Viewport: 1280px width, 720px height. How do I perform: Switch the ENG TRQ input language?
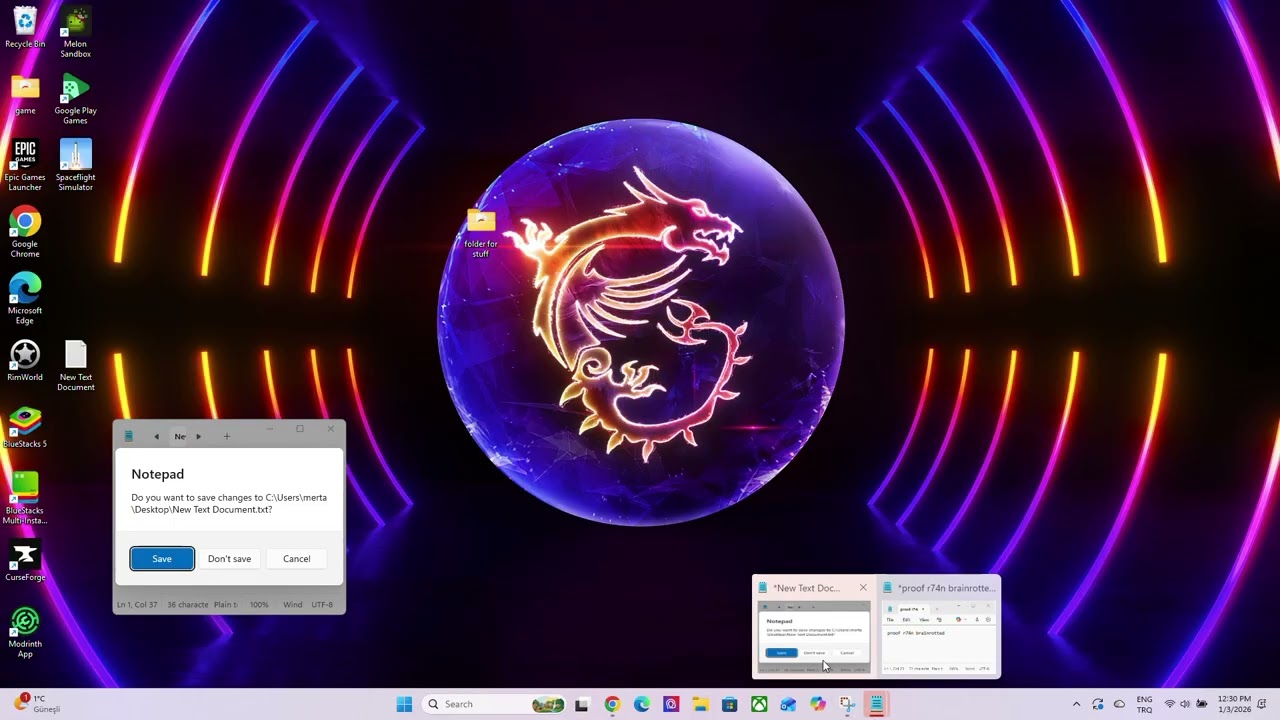click(x=1144, y=704)
